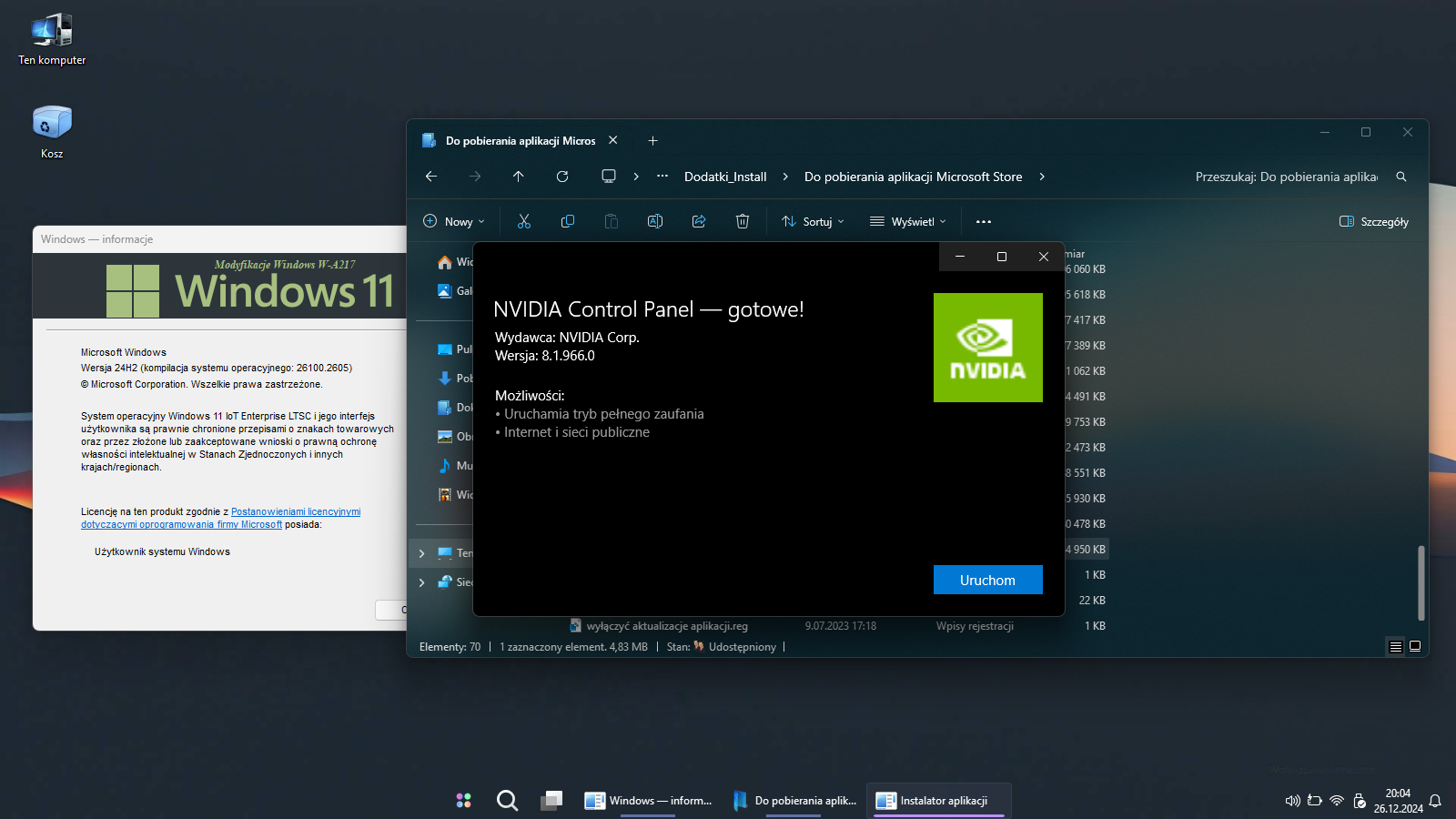Switch to large thumbnails view mode
The image size is (1456, 819).
[x=1415, y=646]
